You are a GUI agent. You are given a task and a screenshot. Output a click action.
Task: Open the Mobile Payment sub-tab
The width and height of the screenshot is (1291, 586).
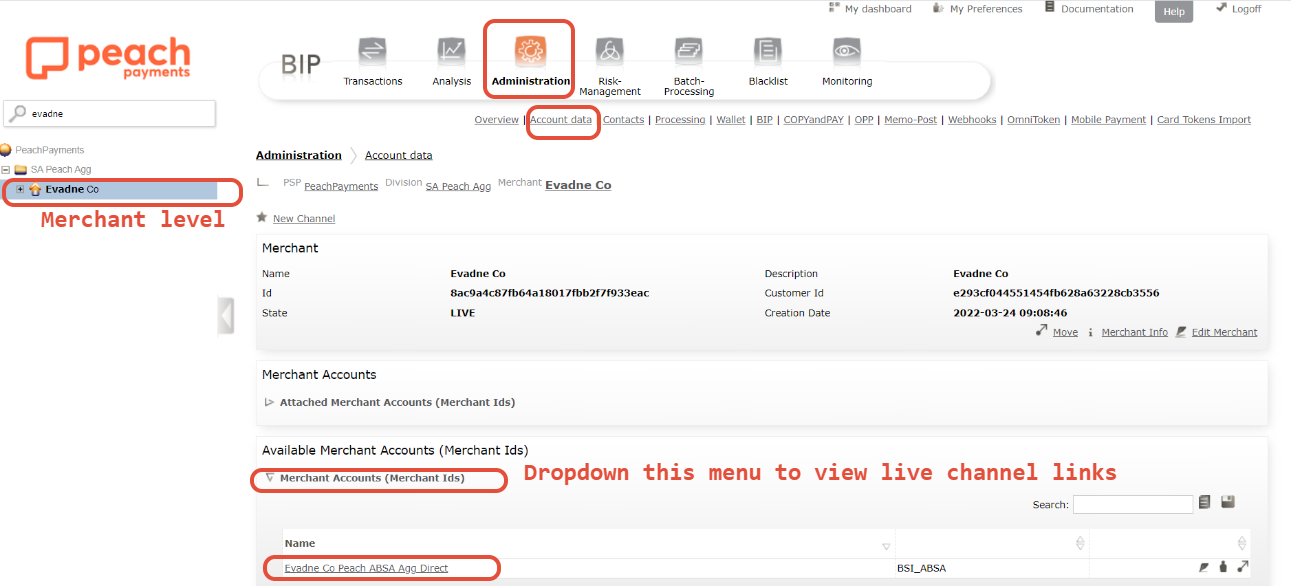1108,120
